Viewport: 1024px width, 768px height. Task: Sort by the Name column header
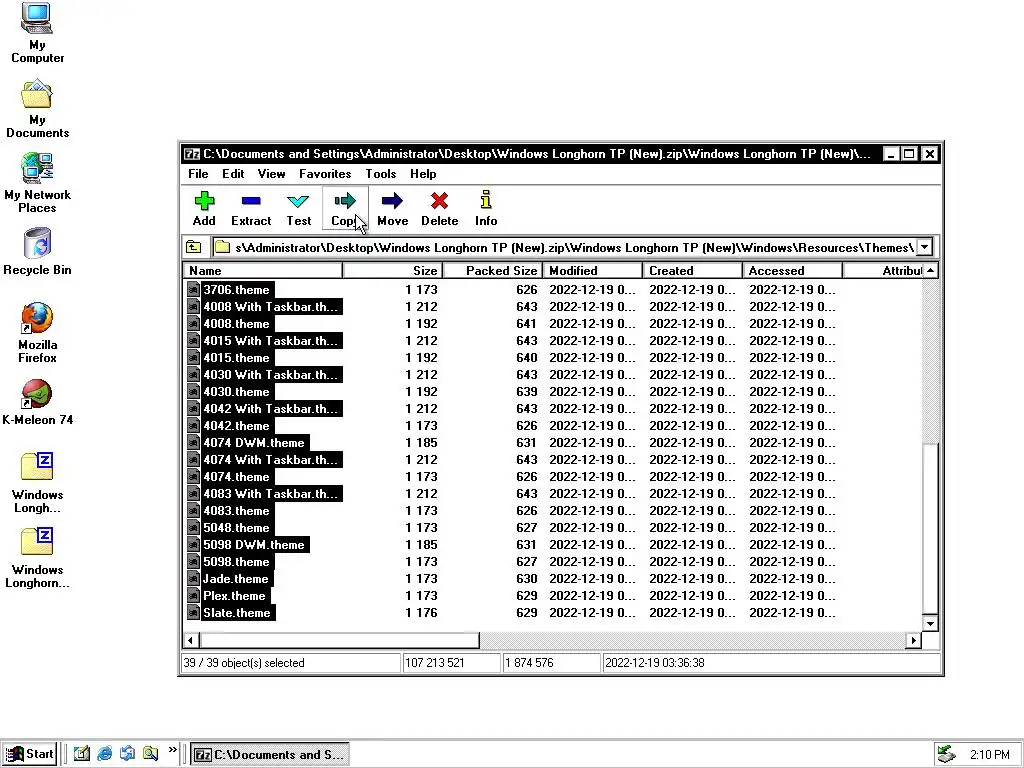263,270
